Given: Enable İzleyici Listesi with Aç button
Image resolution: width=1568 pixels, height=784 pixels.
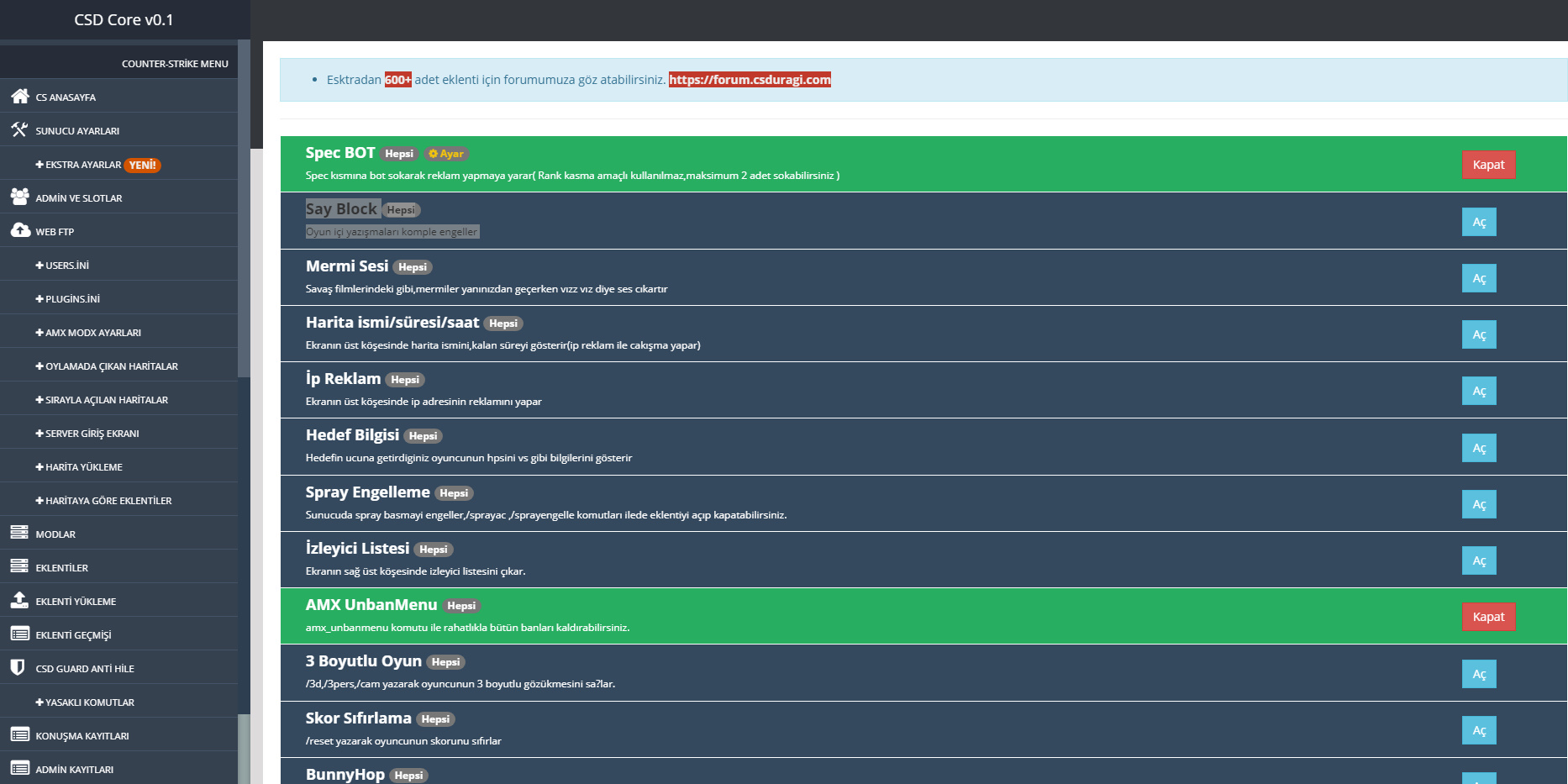Looking at the screenshot, I should [1479, 560].
